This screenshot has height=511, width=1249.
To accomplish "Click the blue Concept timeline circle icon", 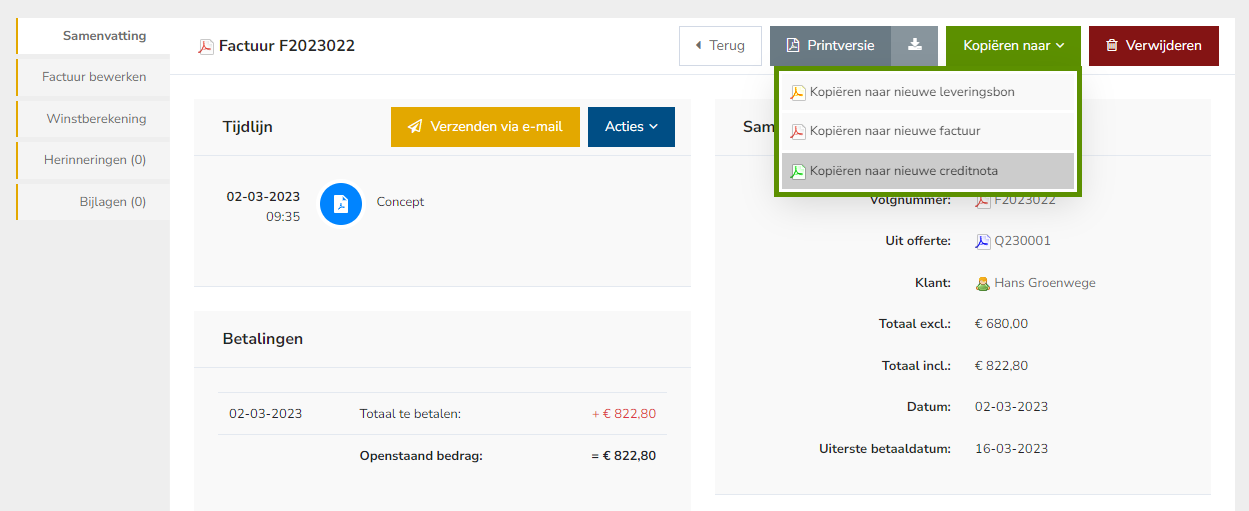I will pyautogui.click(x=341, y=203).
